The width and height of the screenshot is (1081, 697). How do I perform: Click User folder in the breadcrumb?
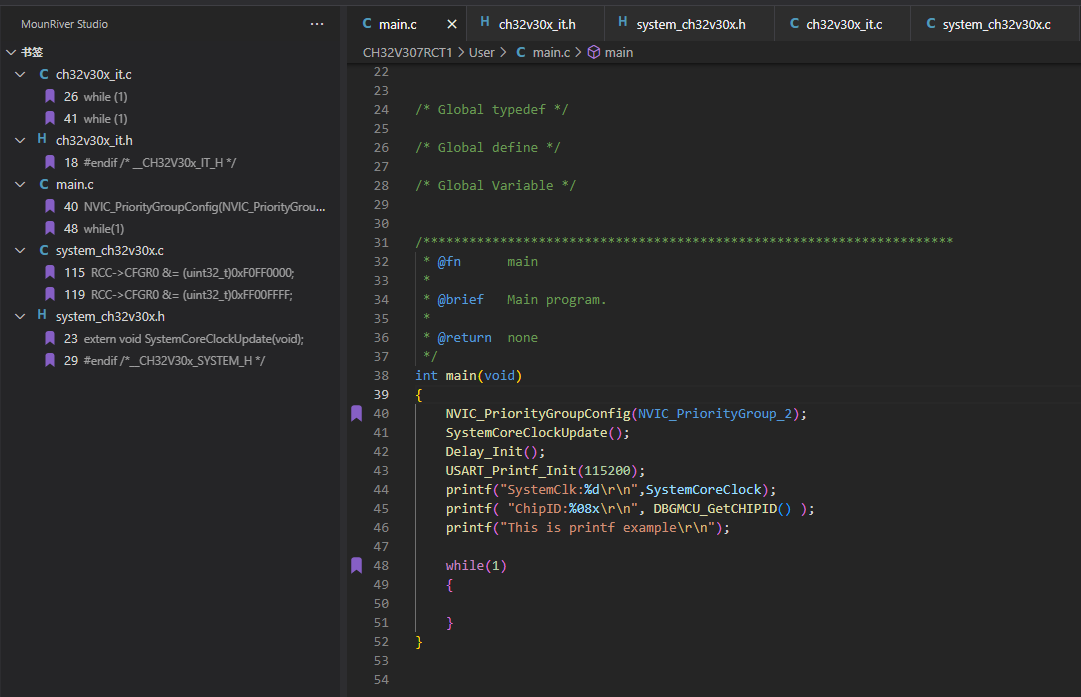point(481,52)
